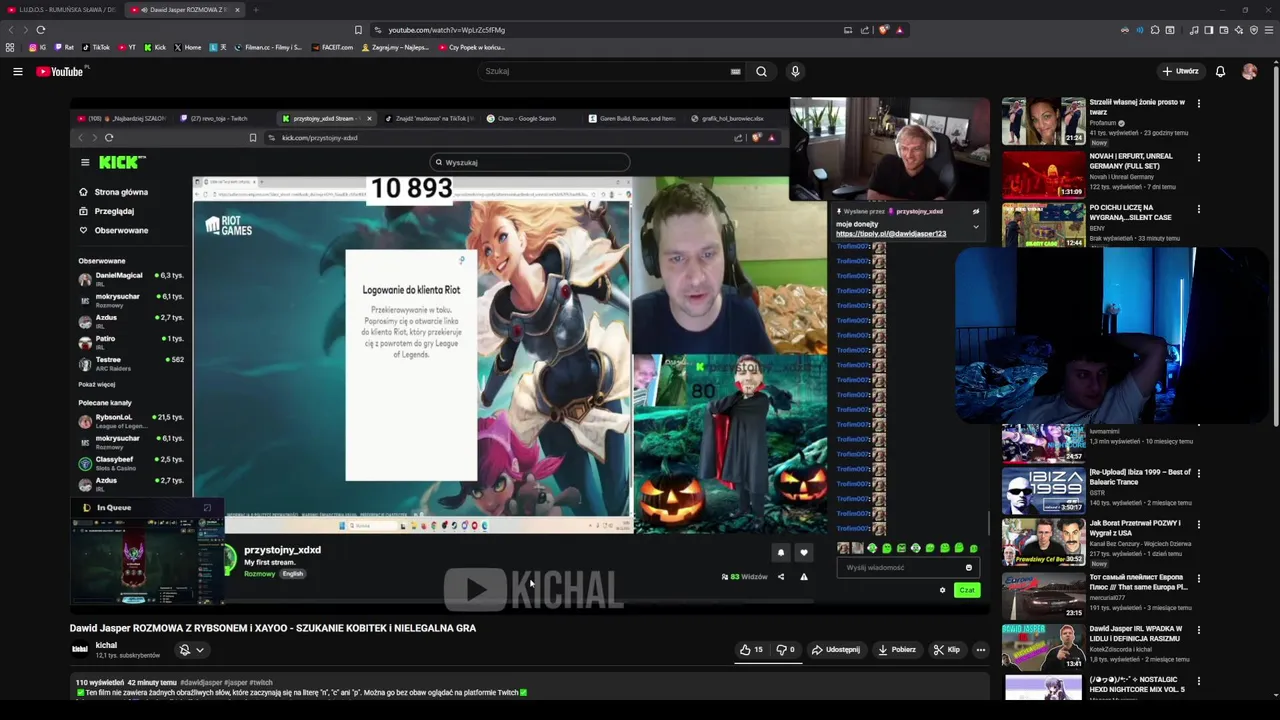This screenshot has height=720, width=1280.
Task: Switch to the L.U.D.O.S RUMUŃSKA SŁAWA tab
Action: [x=60, y=9]
